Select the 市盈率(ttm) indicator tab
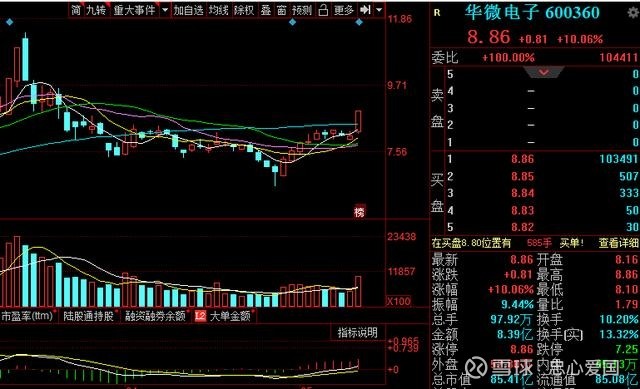 (27, 316)
